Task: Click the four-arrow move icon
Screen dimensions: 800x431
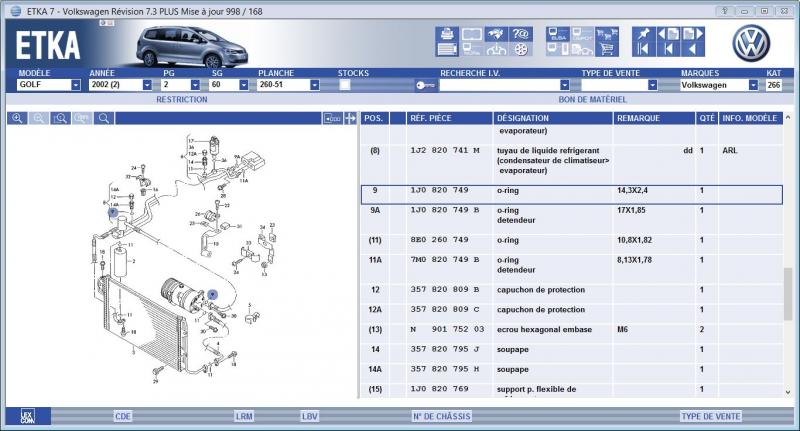Action: 351,118
